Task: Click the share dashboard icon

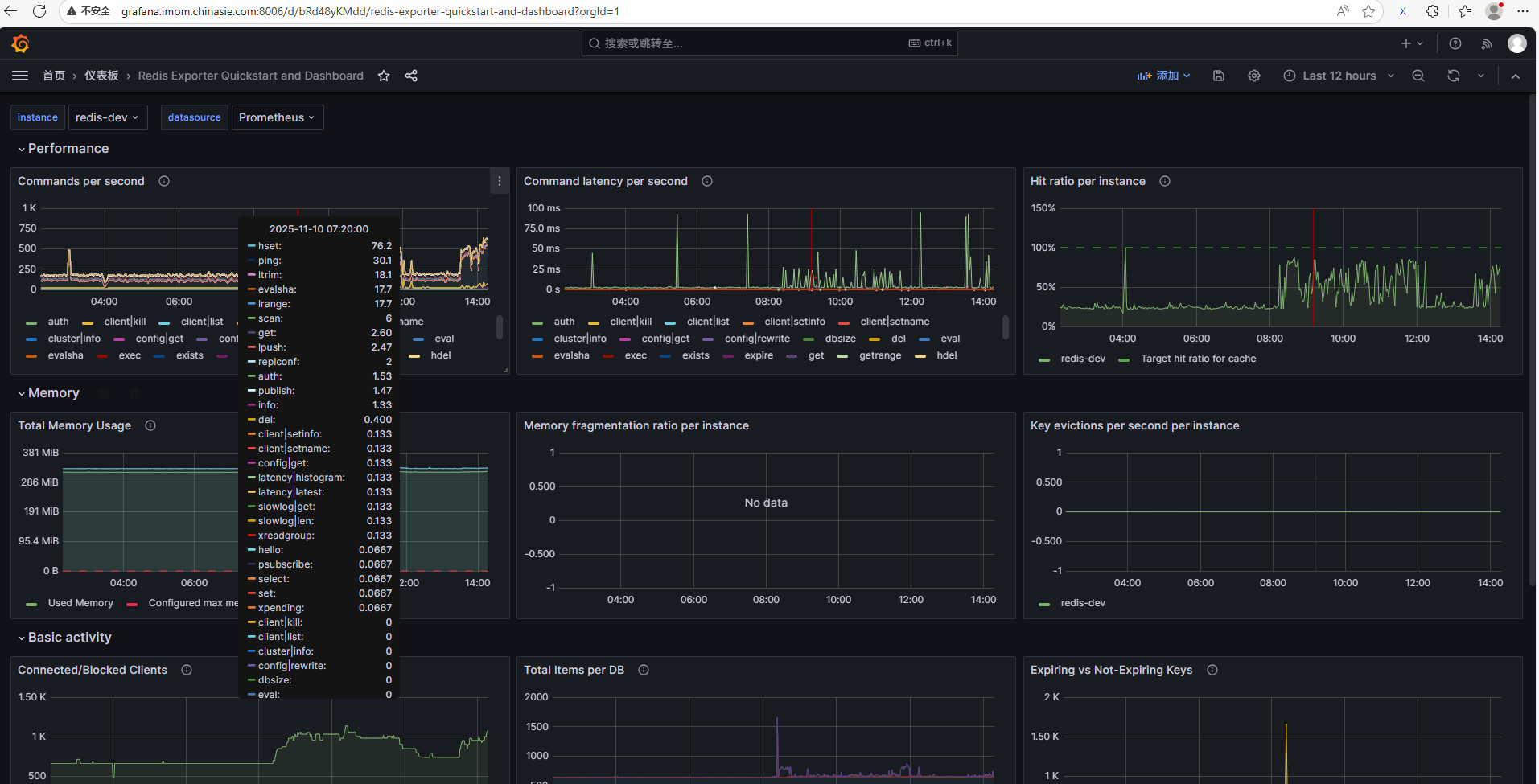Action: 411,76
